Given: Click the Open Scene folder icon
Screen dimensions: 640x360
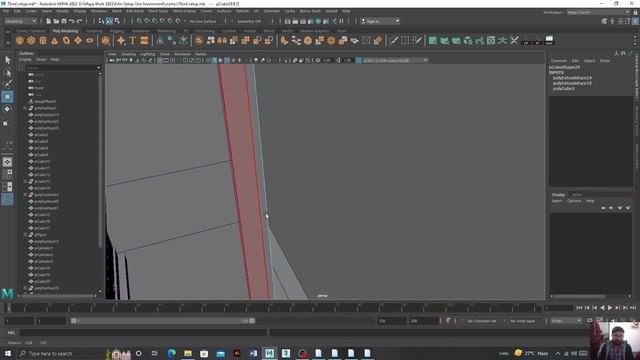Looking at the screenshot, I should point(56,21).
